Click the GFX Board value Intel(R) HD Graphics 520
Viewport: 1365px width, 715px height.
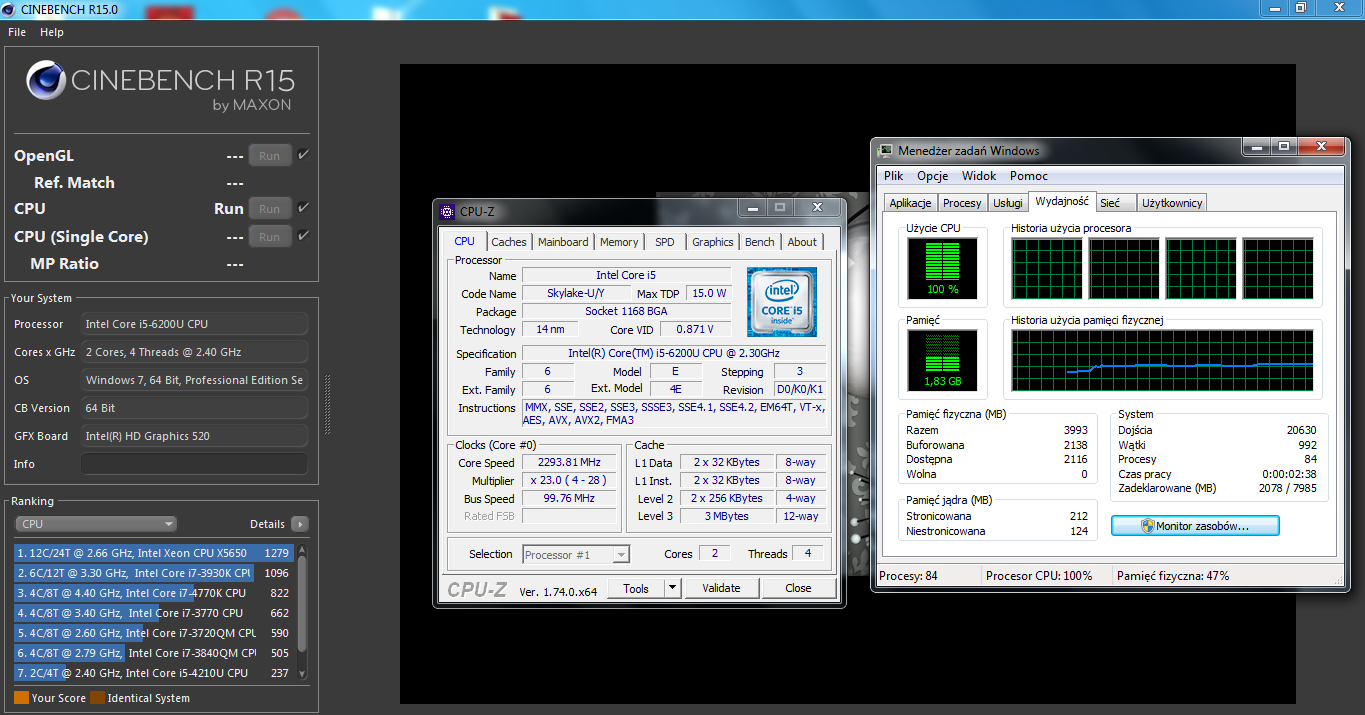194,436
